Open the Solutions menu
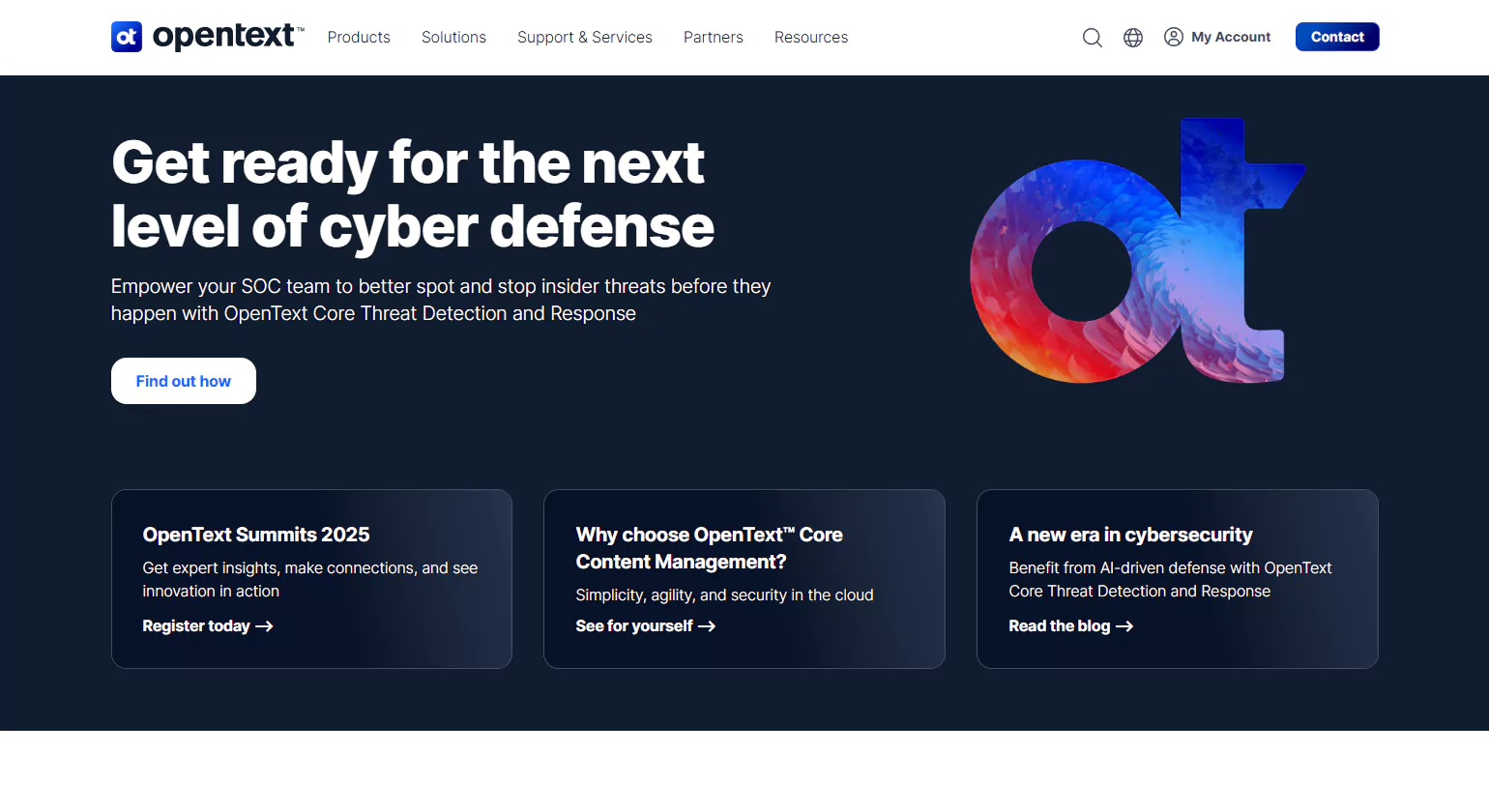The image size is (1489, 812). pos(453,37)
